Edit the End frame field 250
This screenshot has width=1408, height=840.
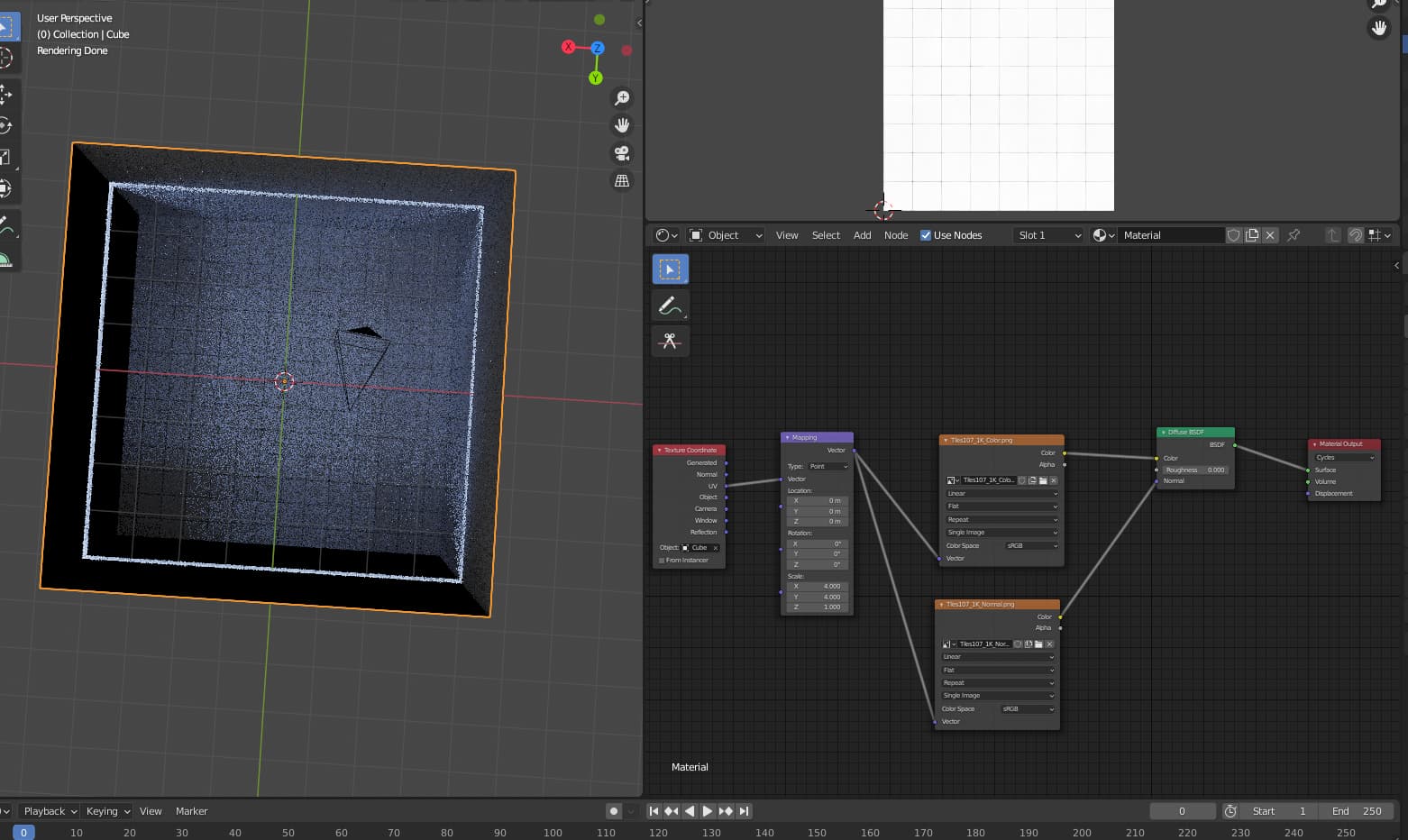pos(1358,811)
